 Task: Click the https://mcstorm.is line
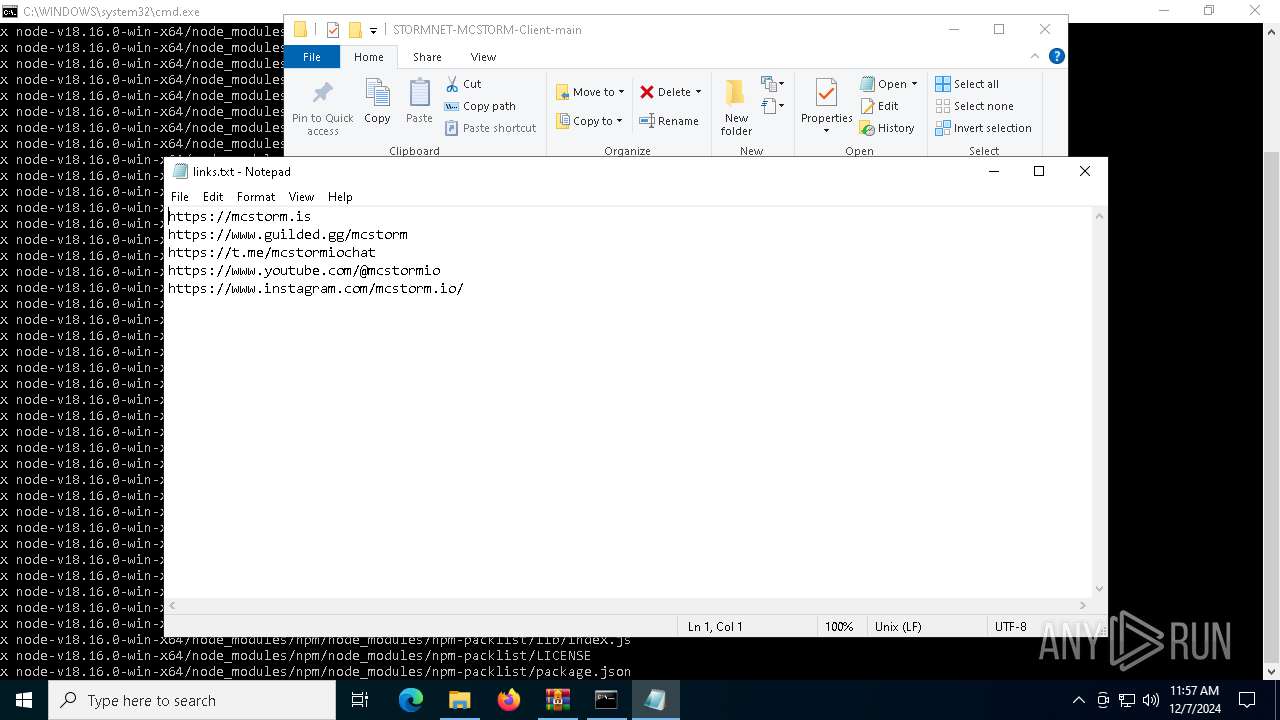tap(239, 216)
